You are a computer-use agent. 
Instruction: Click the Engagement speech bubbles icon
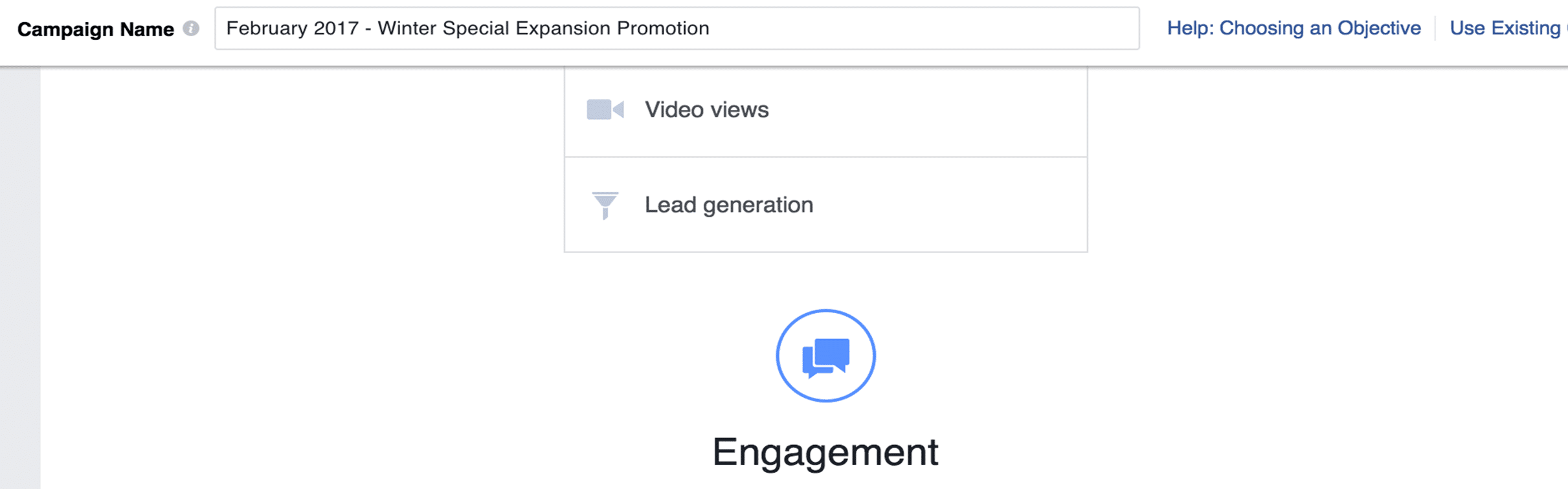tap(825, 357)
